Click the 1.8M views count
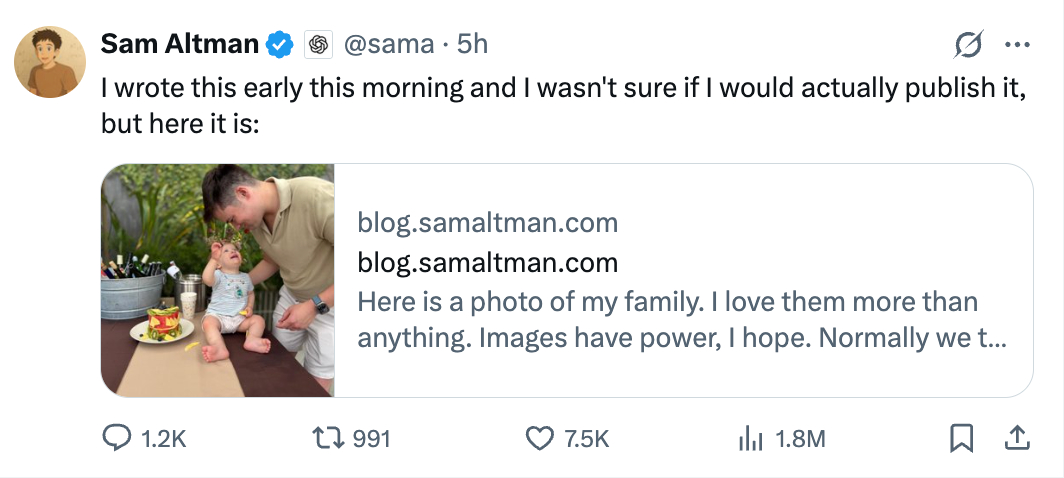Screen dimensions: 1064x478 click(800, 438)
